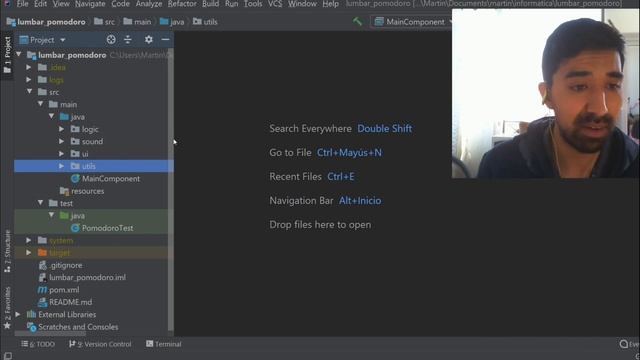Collapse the lumbar_pomodoro root node

[x=19, y=54]
